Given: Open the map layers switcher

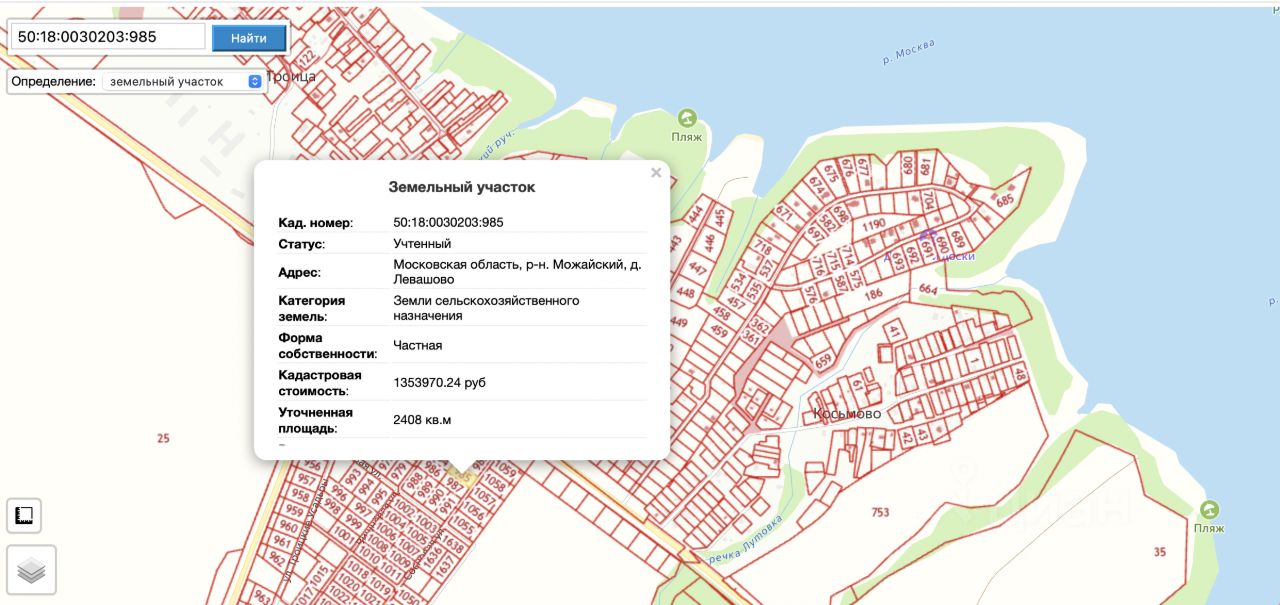Looking at the screenshot, I should point(32,570).
